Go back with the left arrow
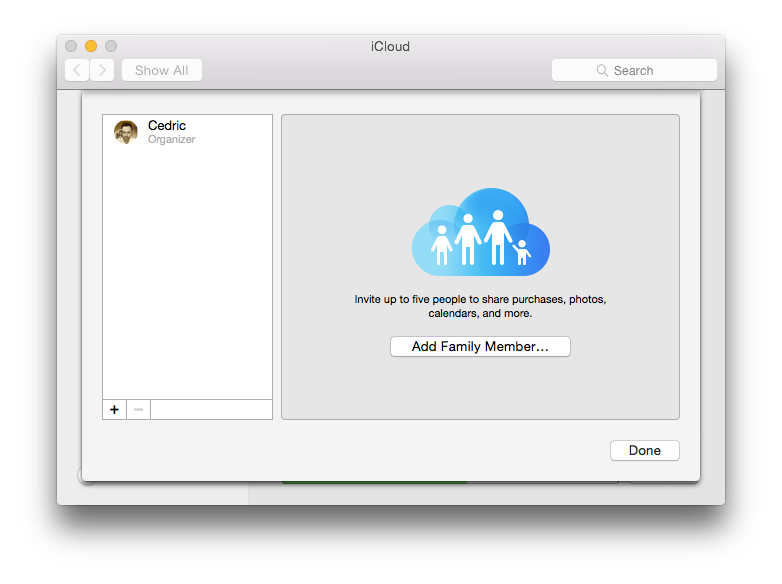 tap(77, 70)
